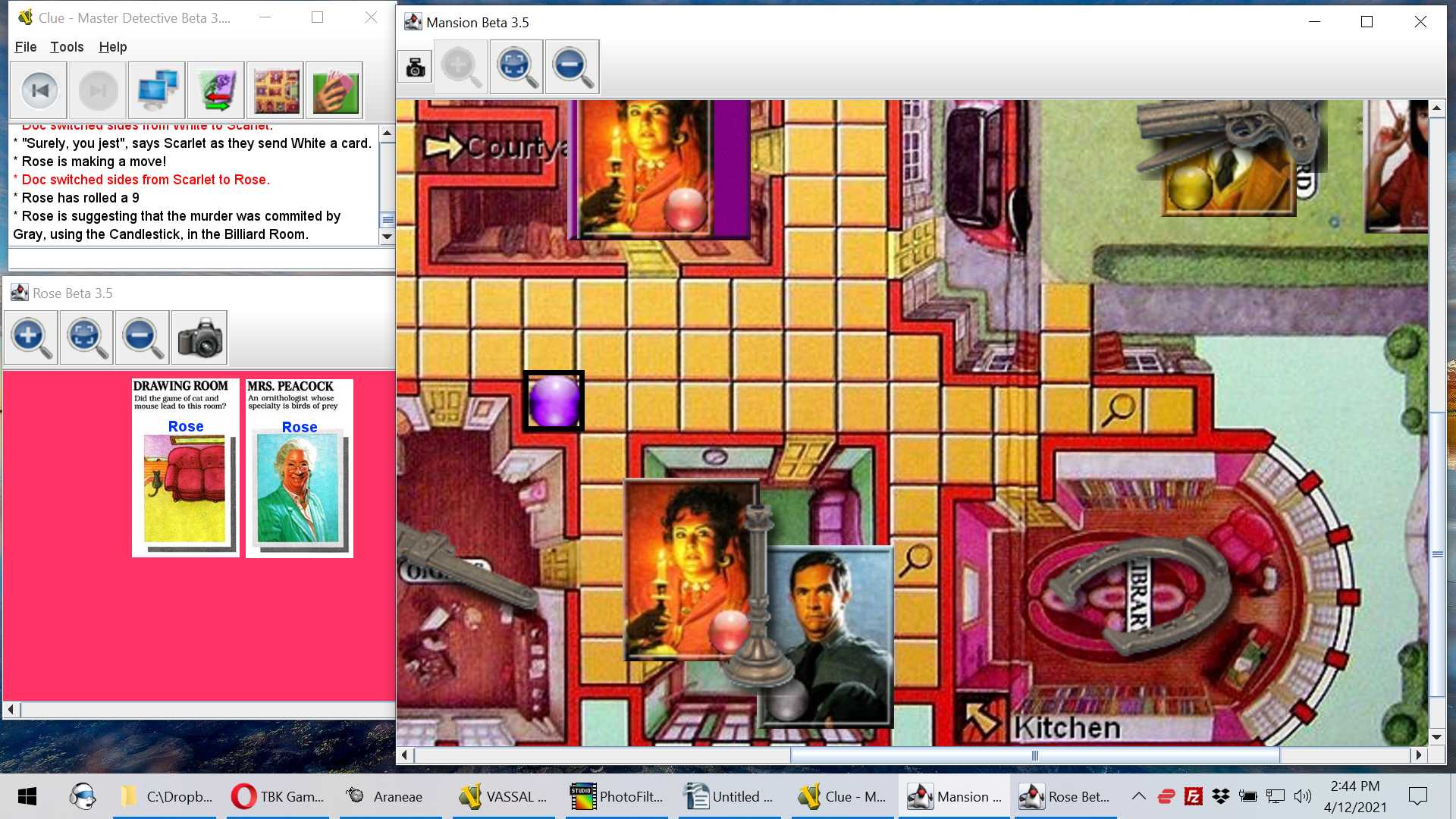Screen dimensions: 1456x819
Task: Open the Help menu
Action: (113, 47)
